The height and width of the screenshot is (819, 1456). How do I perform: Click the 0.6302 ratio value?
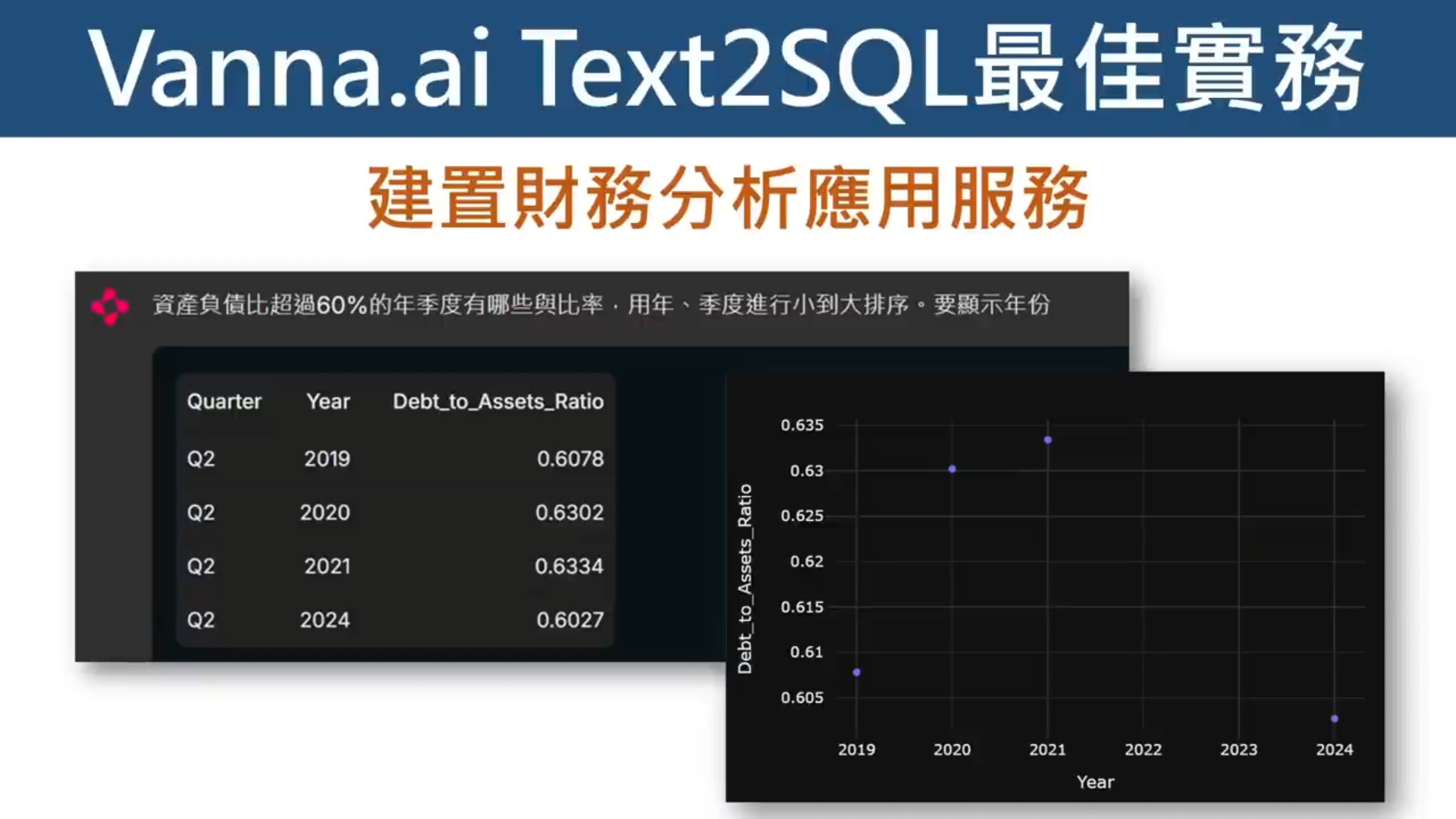(570, 513)
